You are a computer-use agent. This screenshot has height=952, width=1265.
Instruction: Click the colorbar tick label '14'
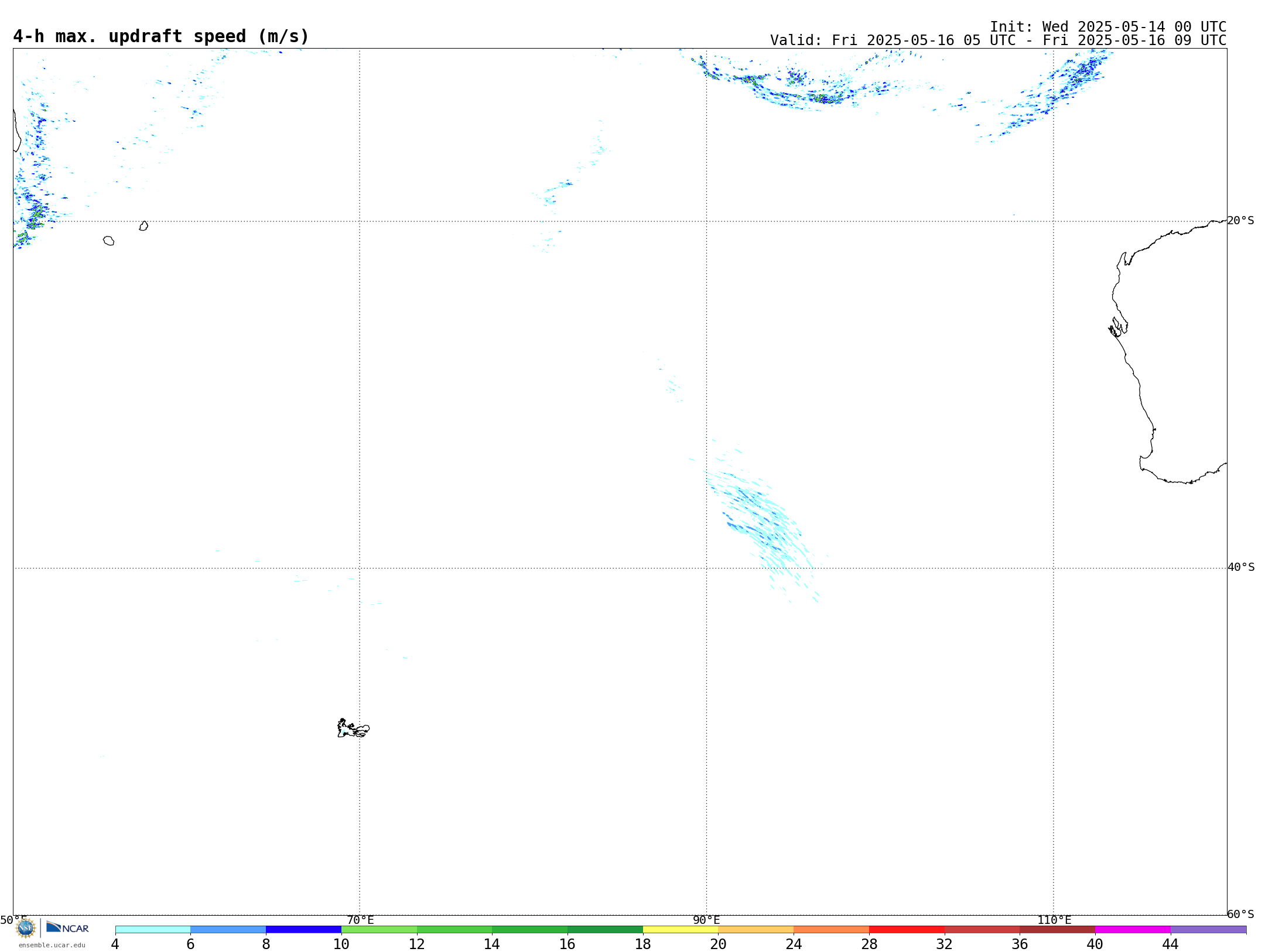492,944
